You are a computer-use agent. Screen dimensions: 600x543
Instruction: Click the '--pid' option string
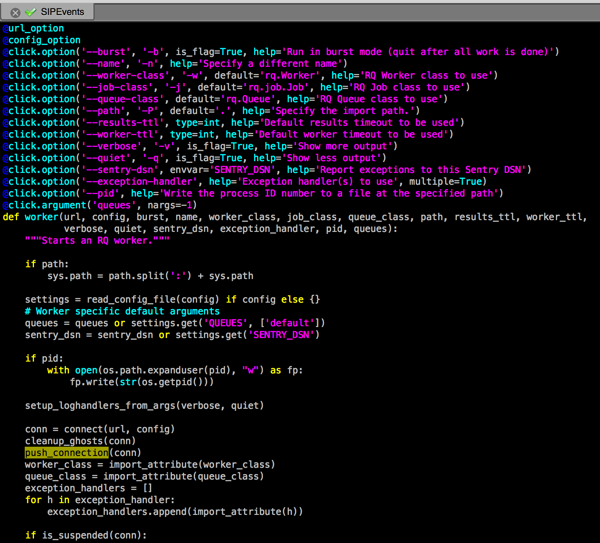(100, 194)
